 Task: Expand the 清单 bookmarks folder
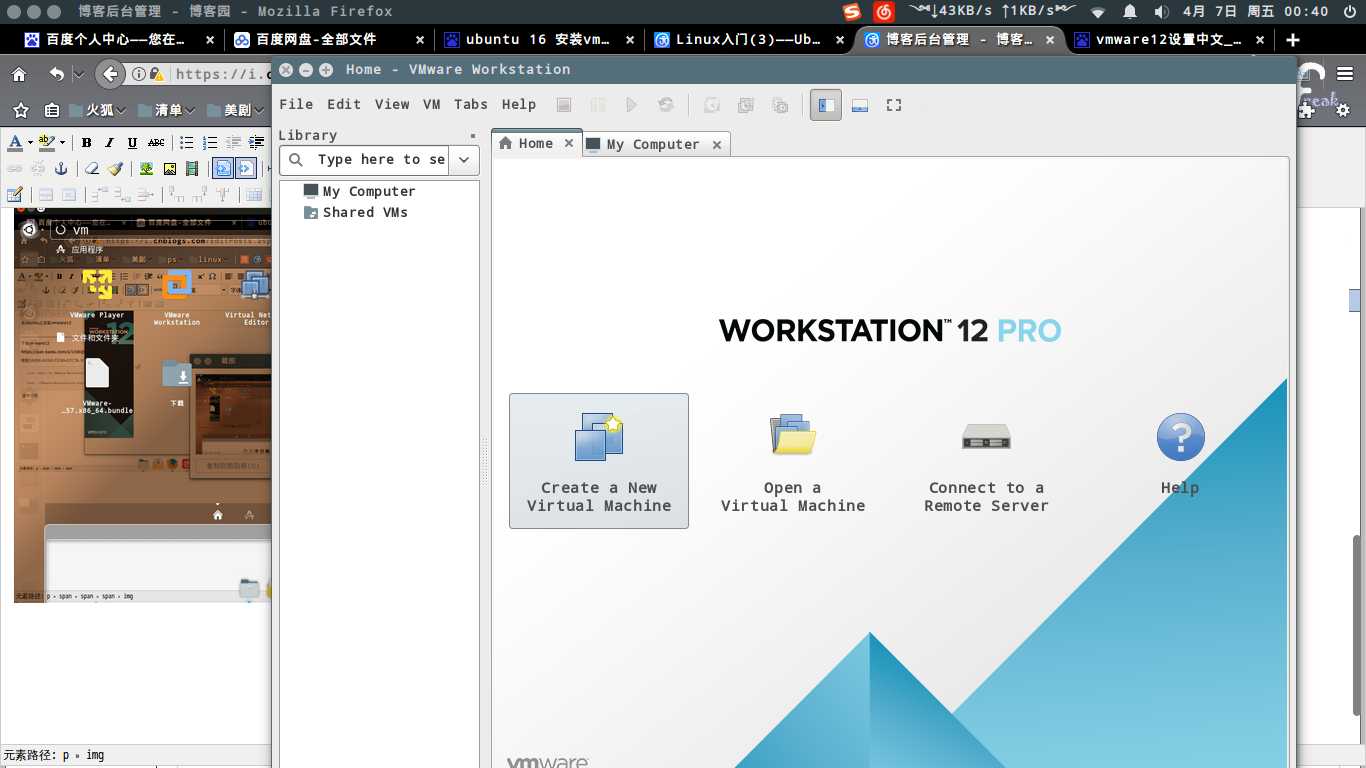[x=166, y=110]
